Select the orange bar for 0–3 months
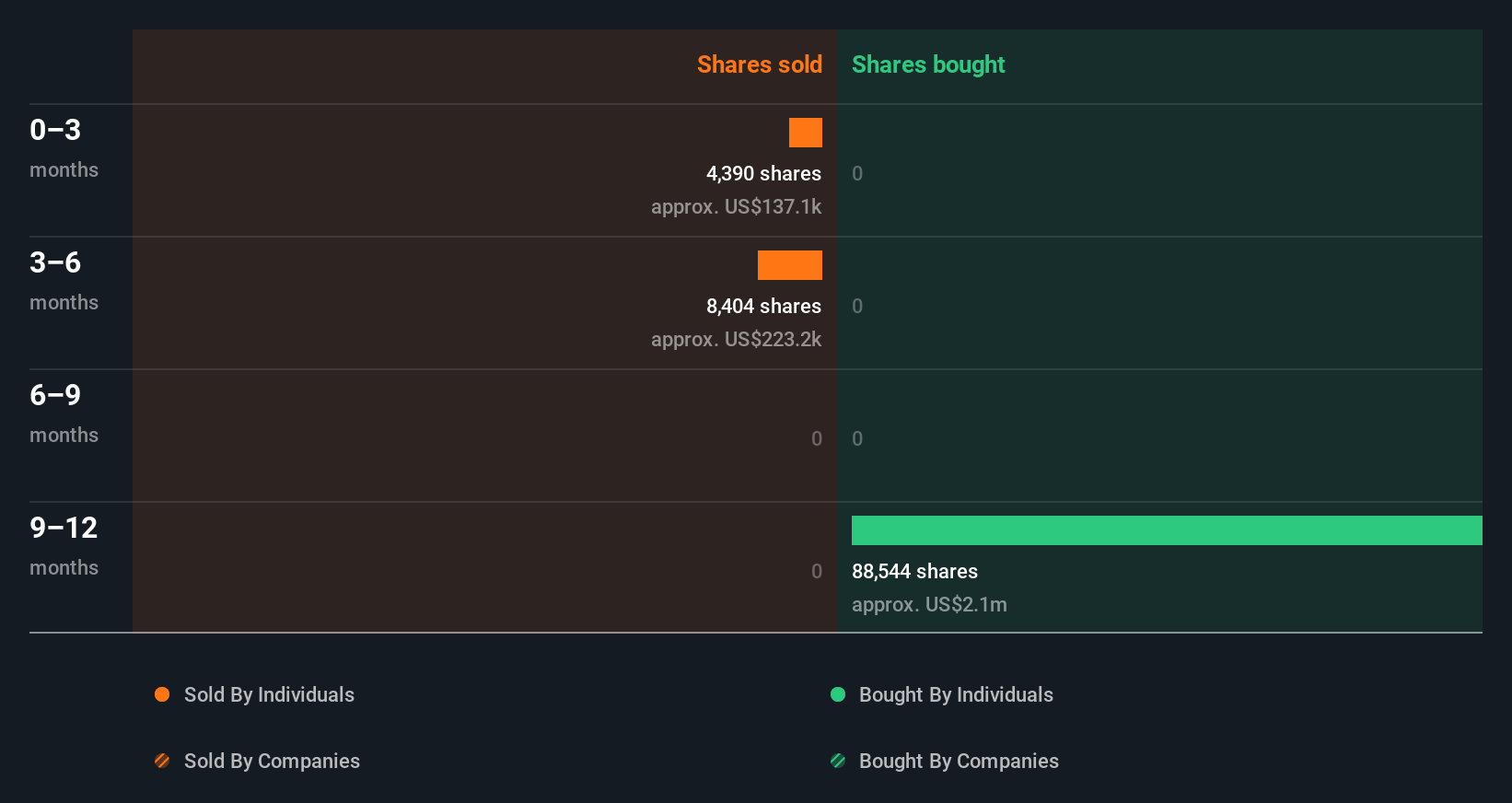 [x=806, y=133]
